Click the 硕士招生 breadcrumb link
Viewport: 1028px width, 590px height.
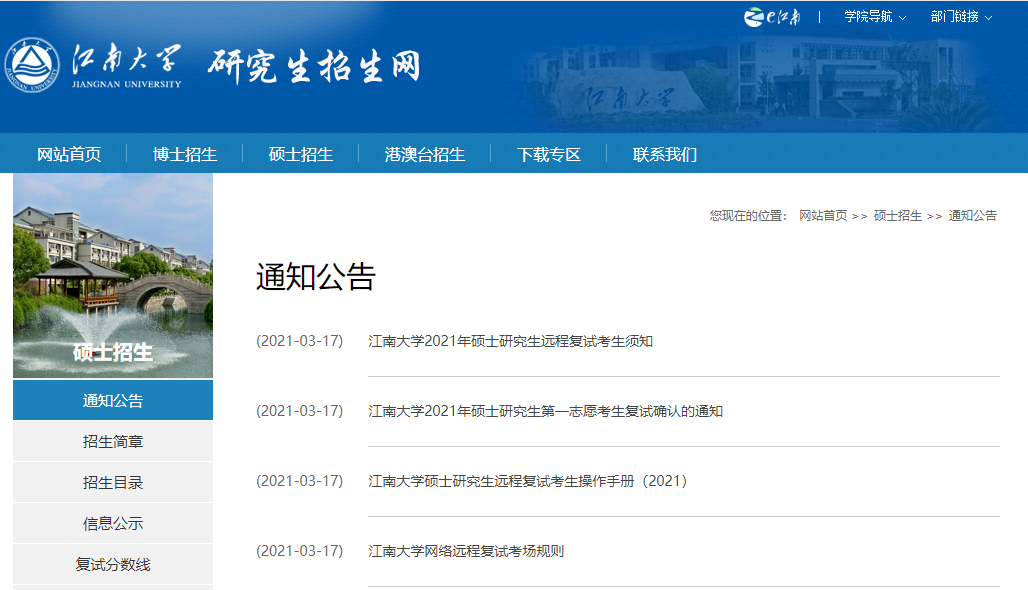(898, 216)
